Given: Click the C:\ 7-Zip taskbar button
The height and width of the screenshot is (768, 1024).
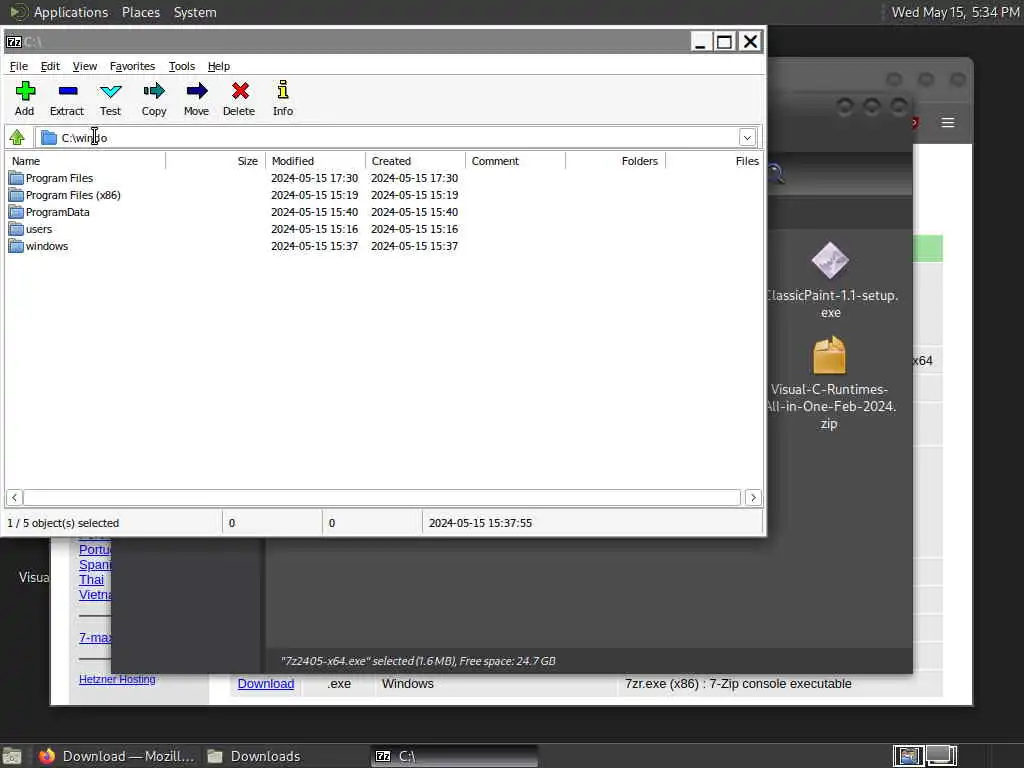Looking at the screenshot, I should [x=455, y=756].
